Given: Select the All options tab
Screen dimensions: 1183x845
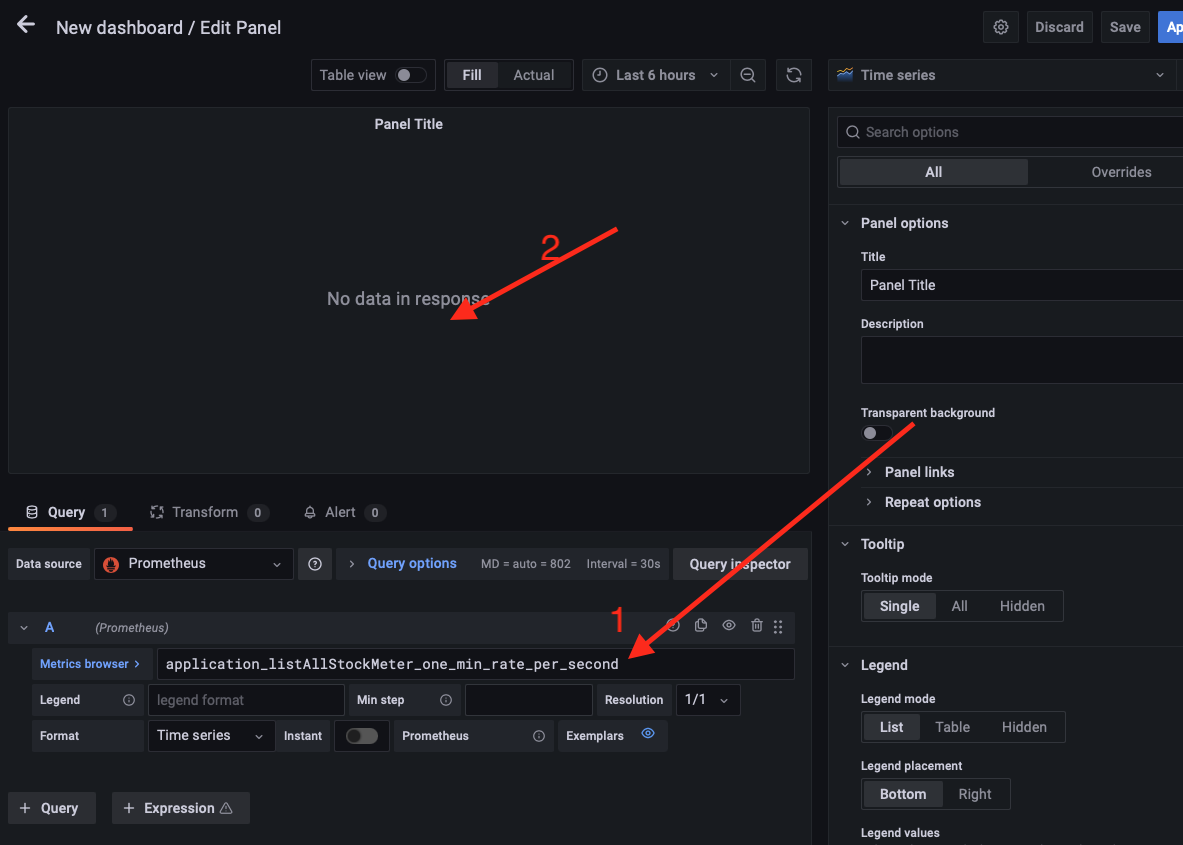Looking at the screenshot, I should click(933, 172).
